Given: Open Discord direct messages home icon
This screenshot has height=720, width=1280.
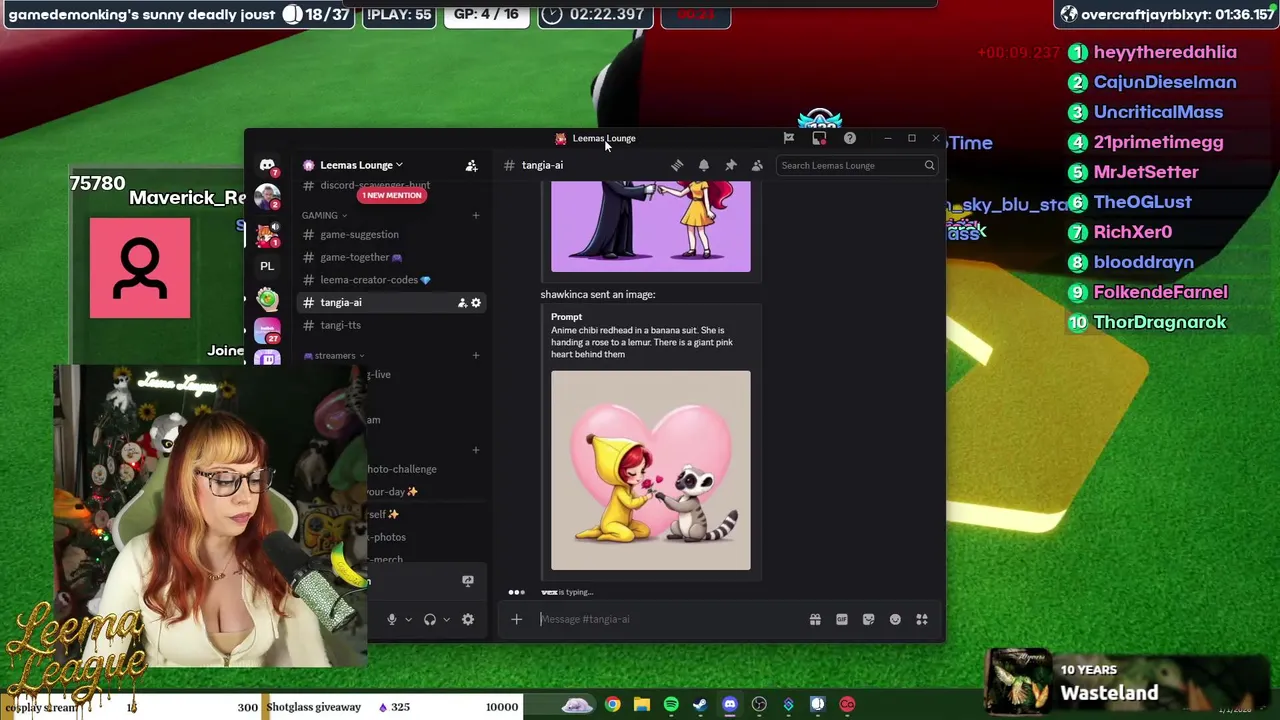Looking at the screenshot, I should point(267,165).
